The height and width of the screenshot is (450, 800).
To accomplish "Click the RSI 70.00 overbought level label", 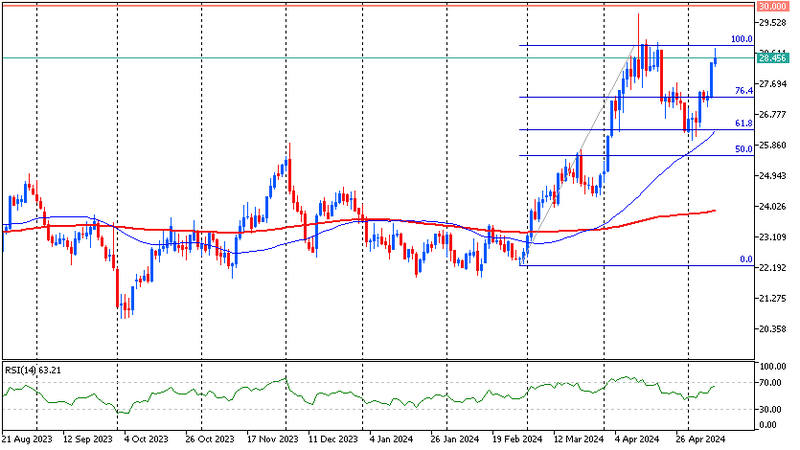I will (770, 383).
